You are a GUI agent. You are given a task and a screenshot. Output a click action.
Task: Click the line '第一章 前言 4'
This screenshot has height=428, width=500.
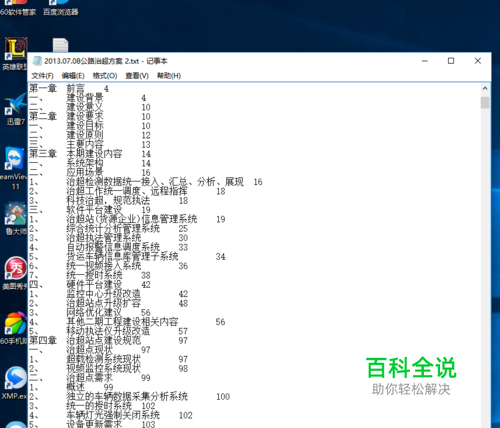click(x=69, y=89)
